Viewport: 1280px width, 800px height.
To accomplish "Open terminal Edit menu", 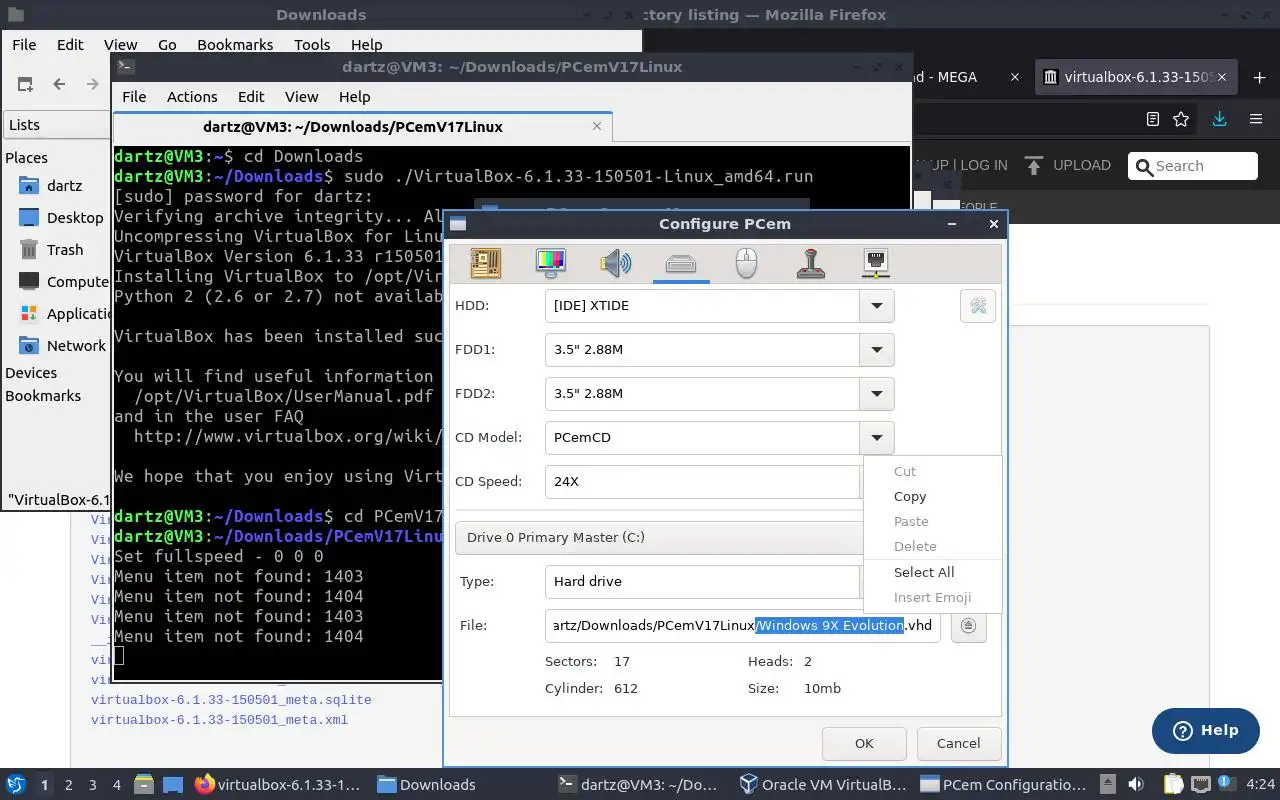I will click(251, 97).
